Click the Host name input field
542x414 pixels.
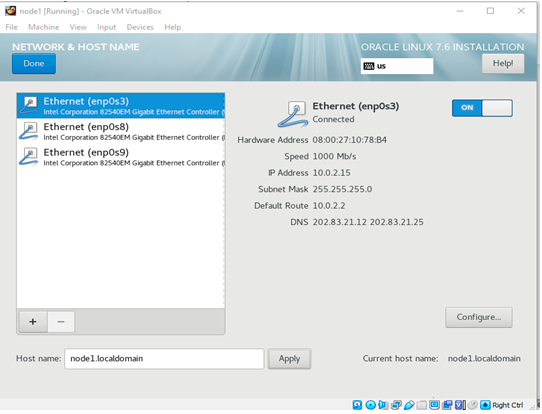[x=164, y=359]
